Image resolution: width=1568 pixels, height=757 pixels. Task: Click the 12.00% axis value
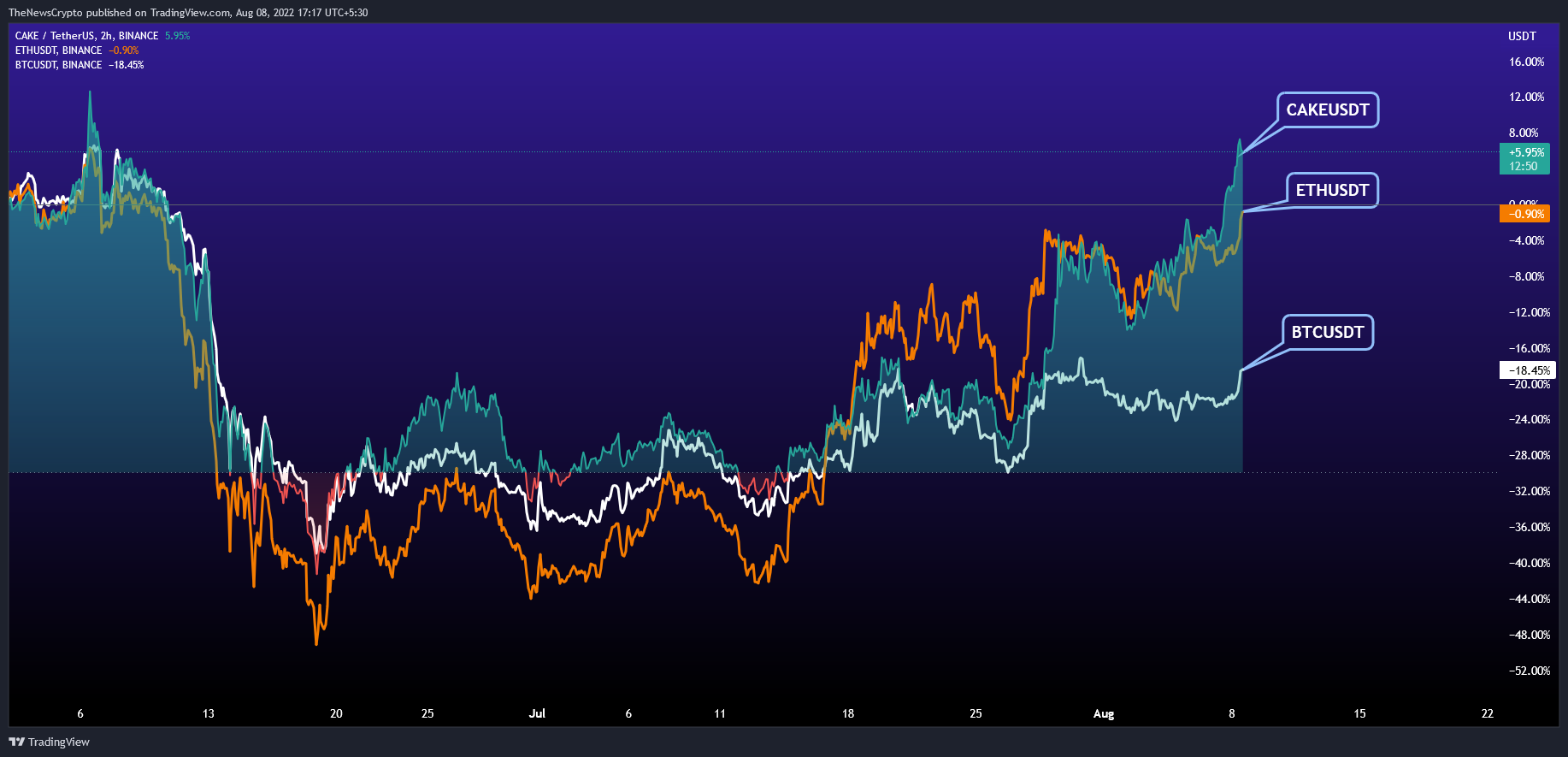click(1527, 97)
